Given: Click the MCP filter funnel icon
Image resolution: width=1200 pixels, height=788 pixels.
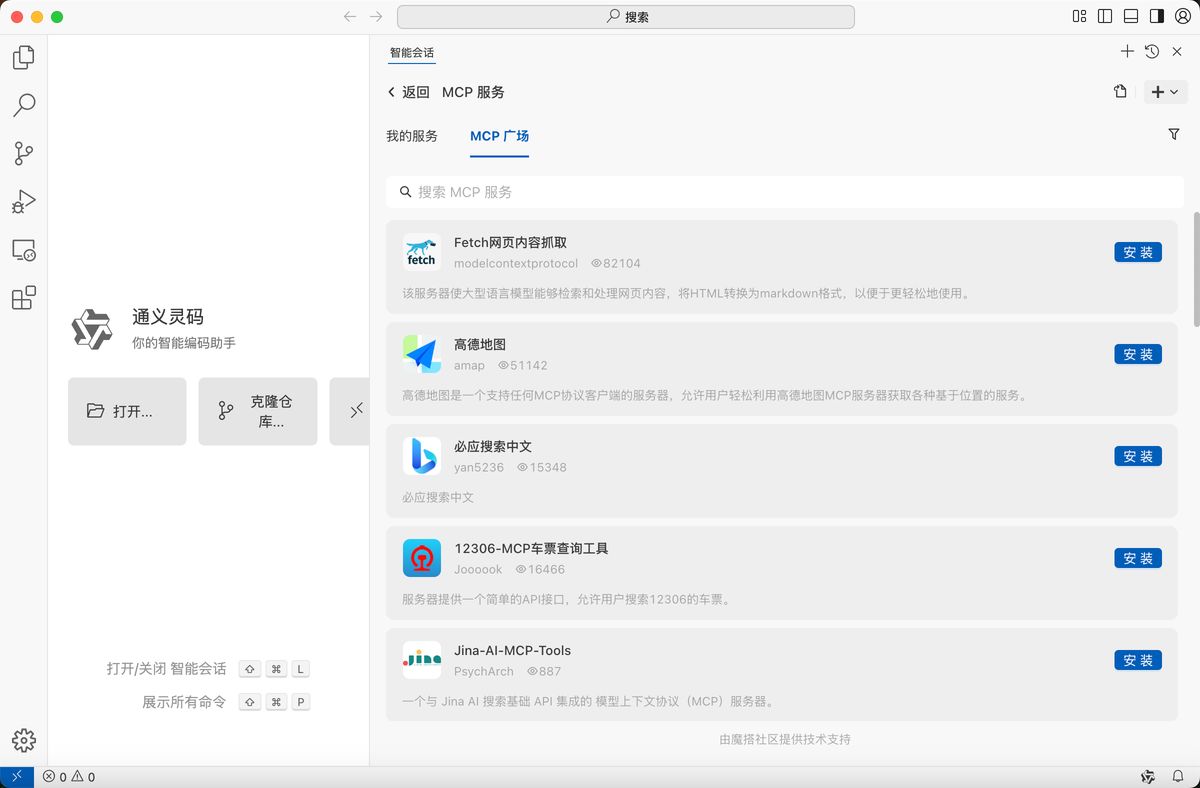Looking at the screenshot, I should click(1174, 134).
